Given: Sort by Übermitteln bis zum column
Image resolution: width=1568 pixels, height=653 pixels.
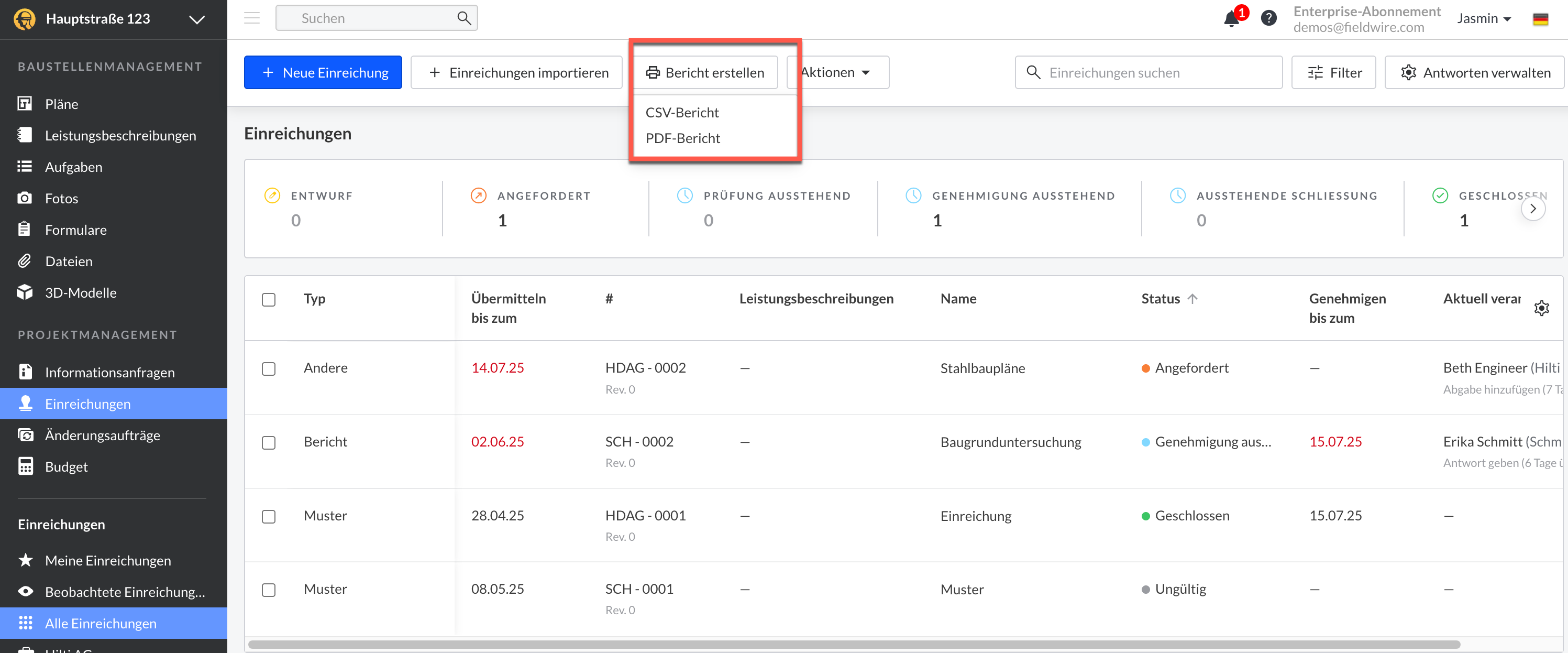Looking at the screenshot, I should 508,308.
